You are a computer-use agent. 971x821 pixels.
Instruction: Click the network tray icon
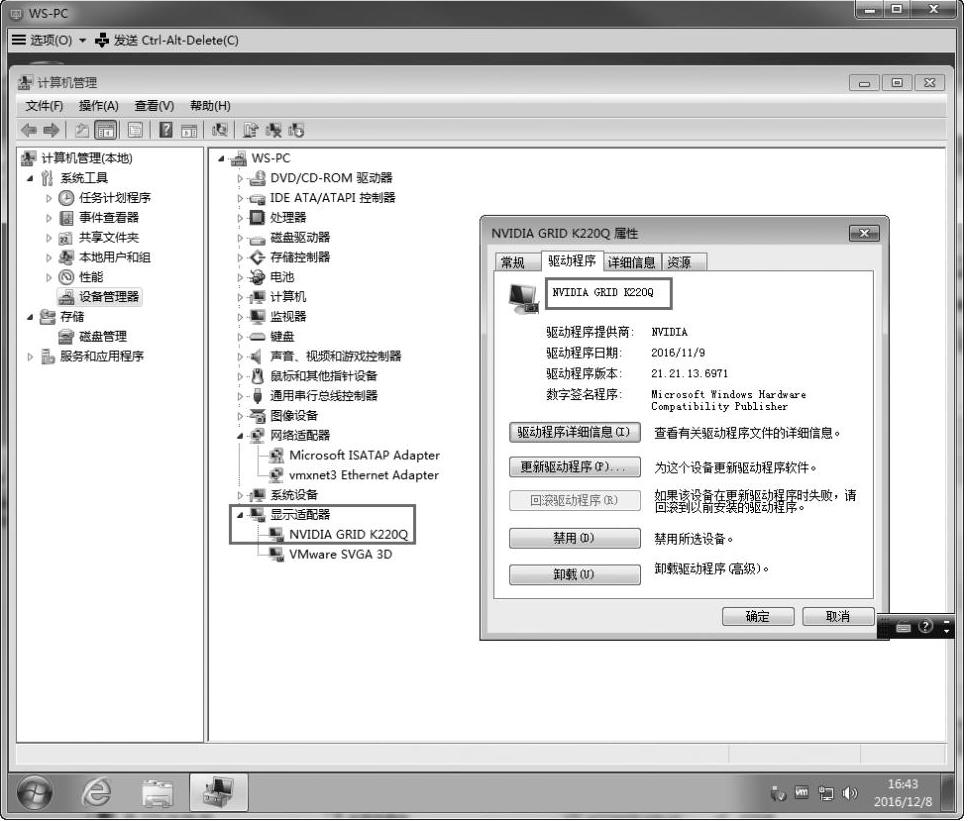point(825,793)
